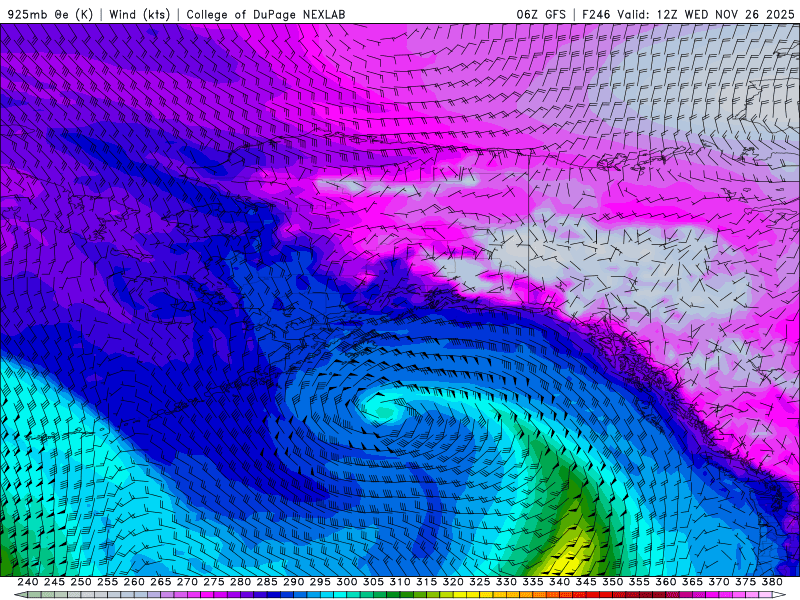This screenshot has height=600, width=800.
Task: Click the "925mb θe (K)" title label
Action: [x=50, y=14]
